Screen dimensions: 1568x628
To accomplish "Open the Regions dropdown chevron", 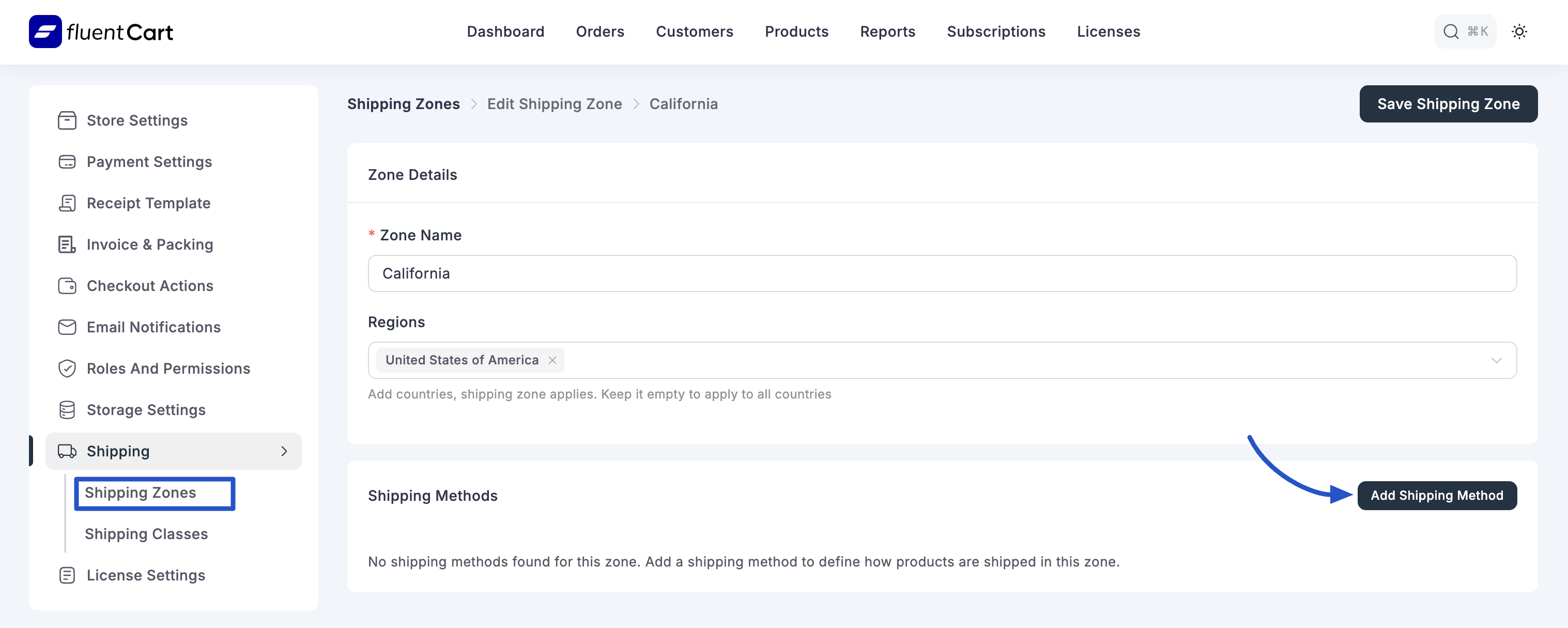I will coord(1497,360).
